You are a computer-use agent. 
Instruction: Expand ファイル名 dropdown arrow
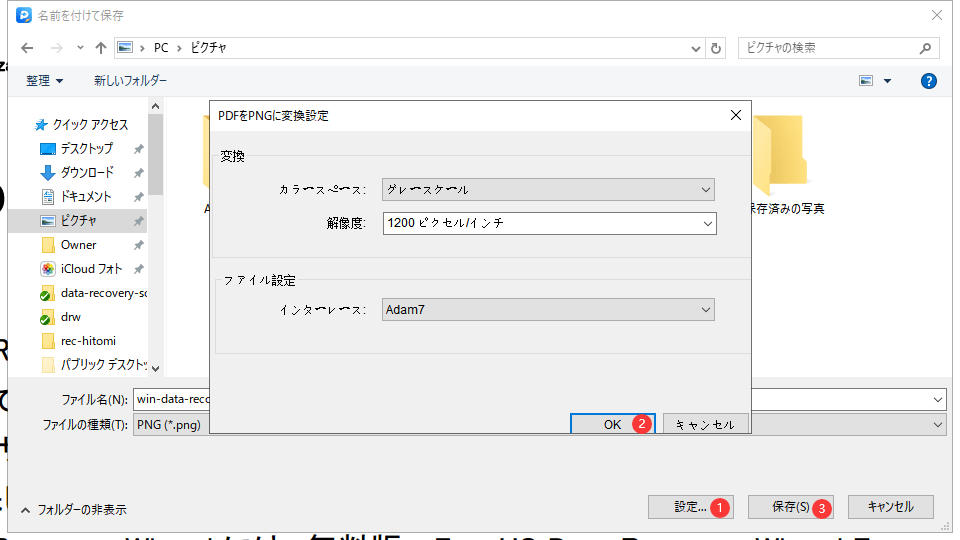click(x=937, y=400)
